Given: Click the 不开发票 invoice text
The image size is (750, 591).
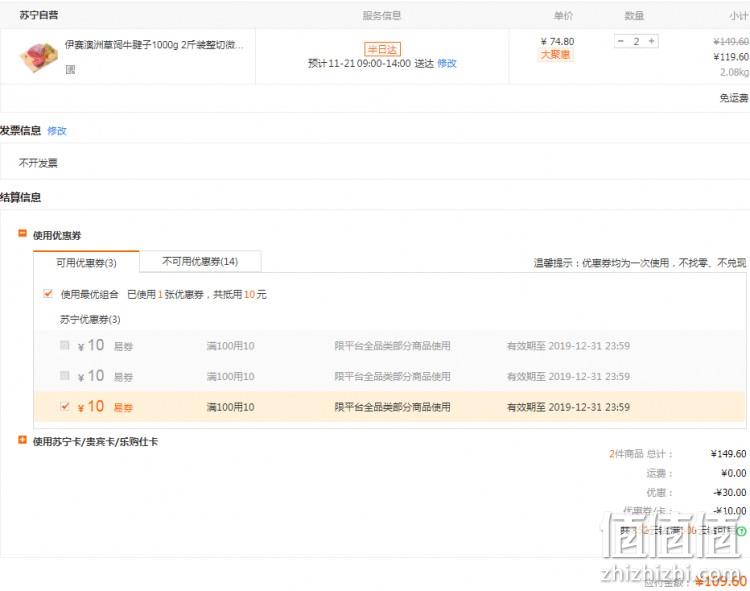Looking at the screenshot, I should (x=38, y=163).
